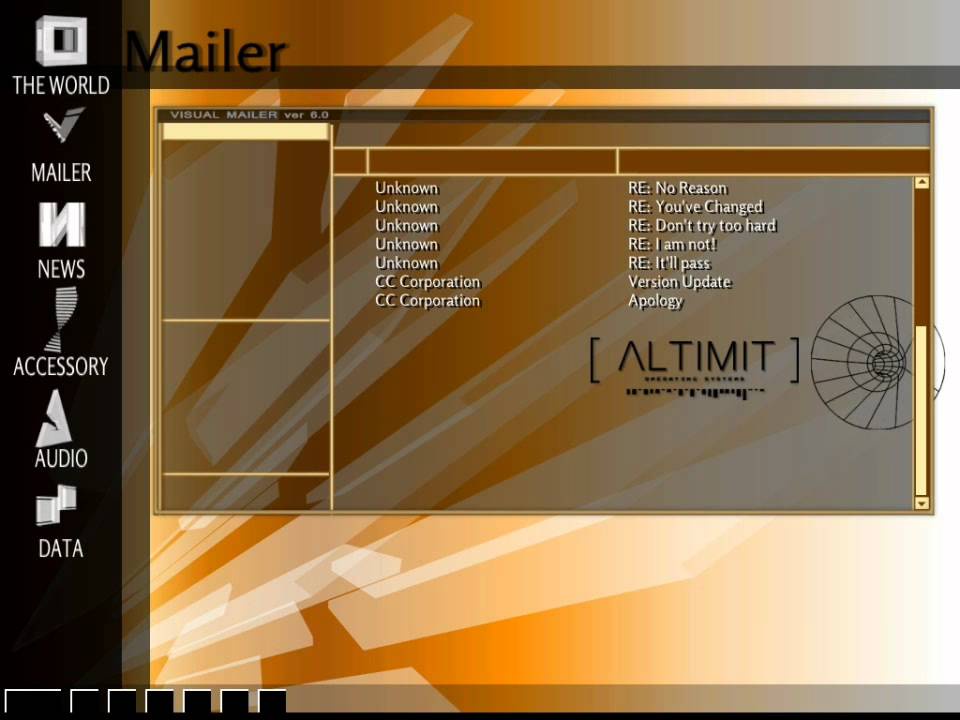Open the Data blocks icon
Image resolution: width=960 pixels, height=720 pixels.
coord(56,505)
